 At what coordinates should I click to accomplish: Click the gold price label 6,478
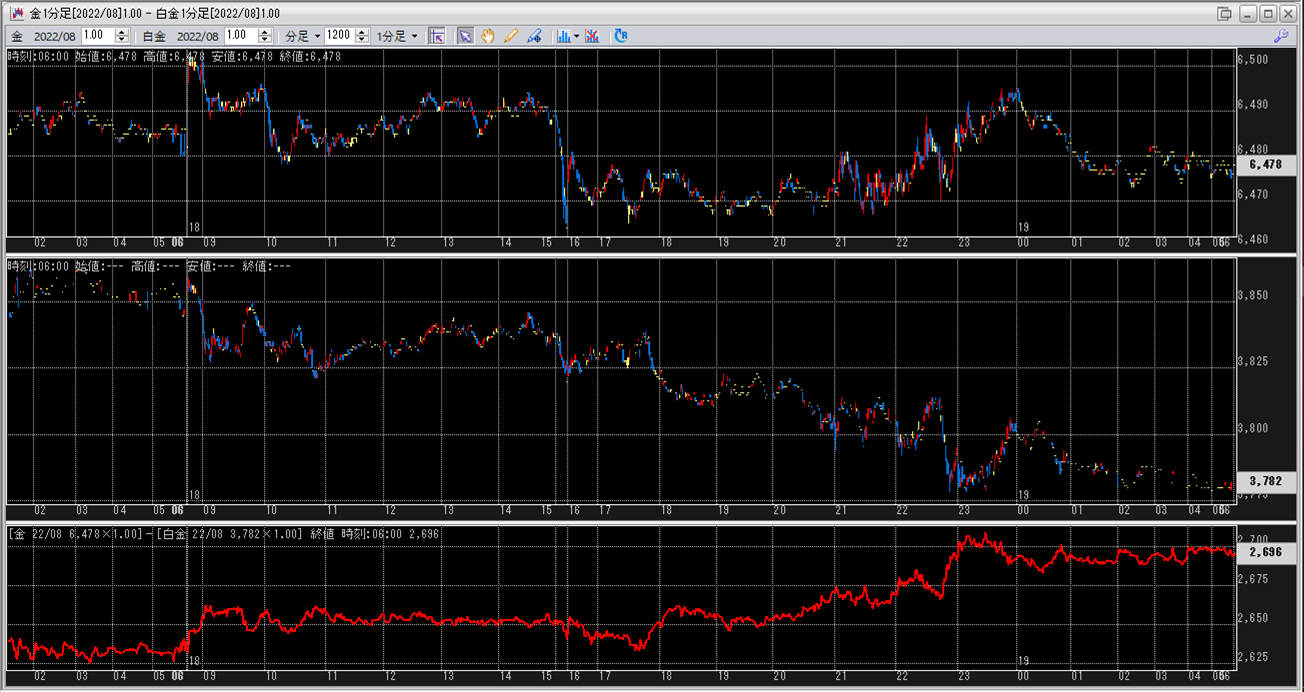(x=1265, y=164)
